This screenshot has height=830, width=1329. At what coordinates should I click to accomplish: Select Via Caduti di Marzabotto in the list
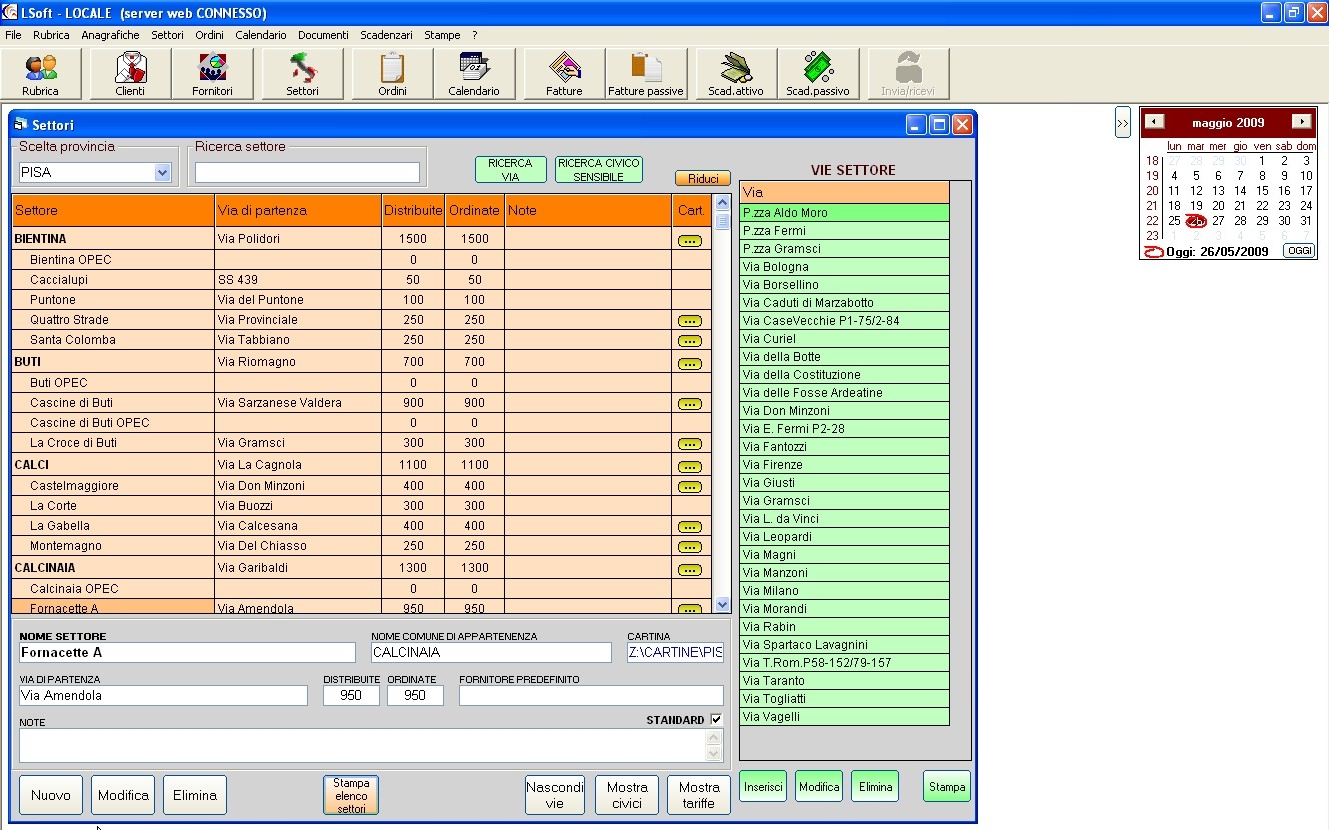pyautogui.click(x=844, y=303)
